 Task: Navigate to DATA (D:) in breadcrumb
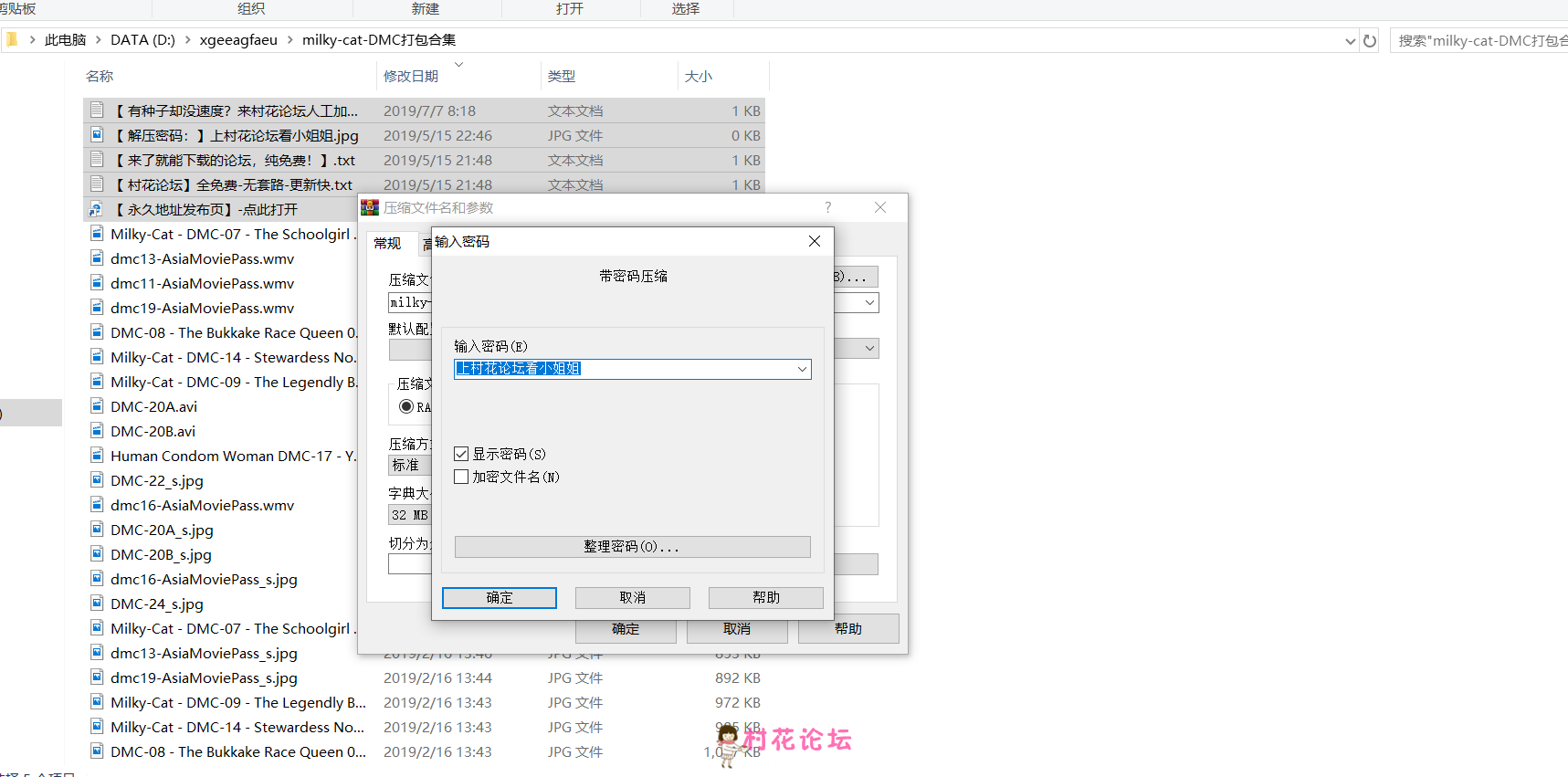click(142, 39)
